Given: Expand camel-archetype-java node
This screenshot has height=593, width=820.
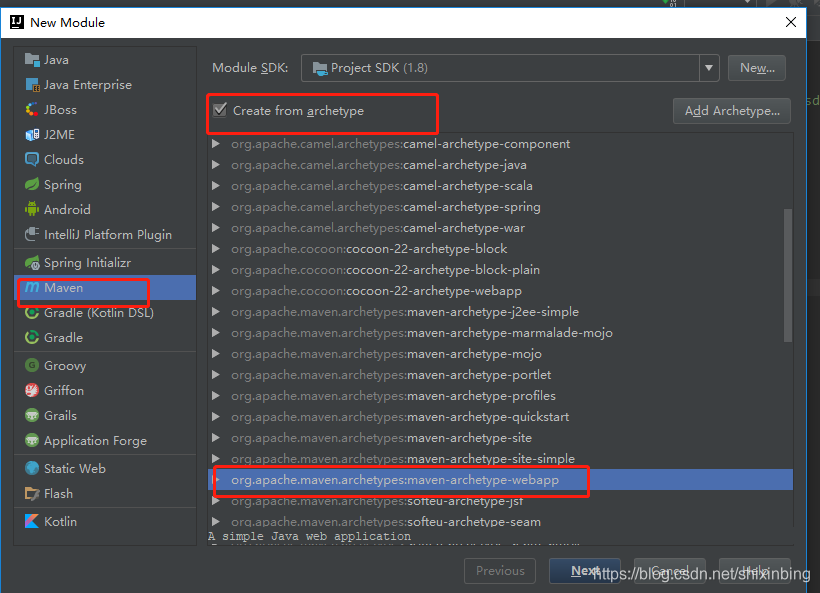Looking at the screenshot, I should coord(215,165).
